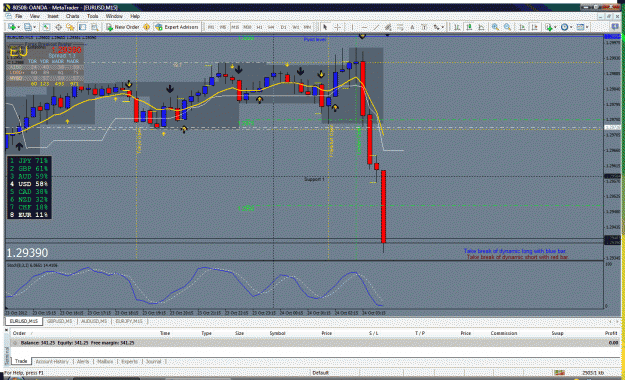The height and width of the screenshot is (380, 625).
Task: Open the Indicators list icon
Action: [x=549, y=27]
